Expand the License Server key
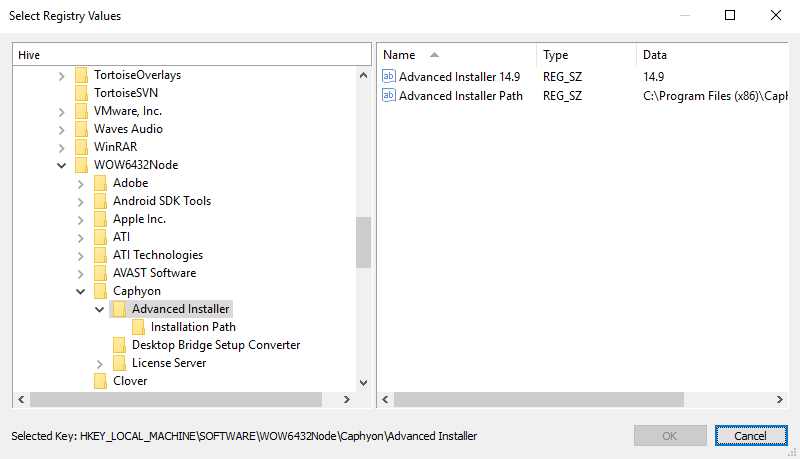The height and width of the screenshot is (459, 800). [99, 364]
